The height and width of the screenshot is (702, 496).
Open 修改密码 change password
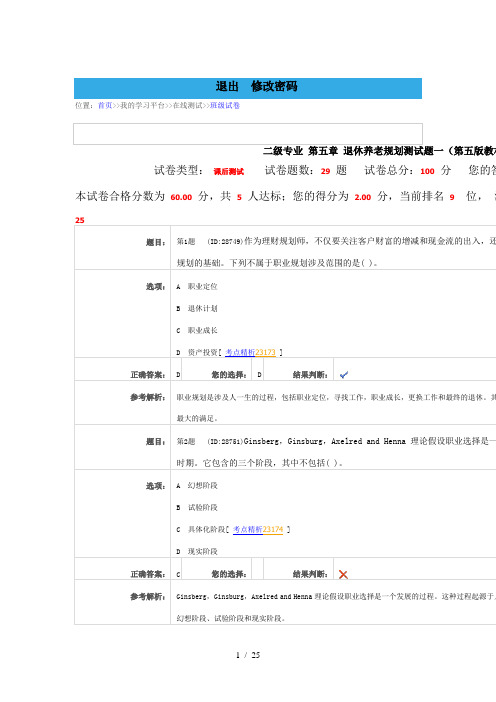274,86
